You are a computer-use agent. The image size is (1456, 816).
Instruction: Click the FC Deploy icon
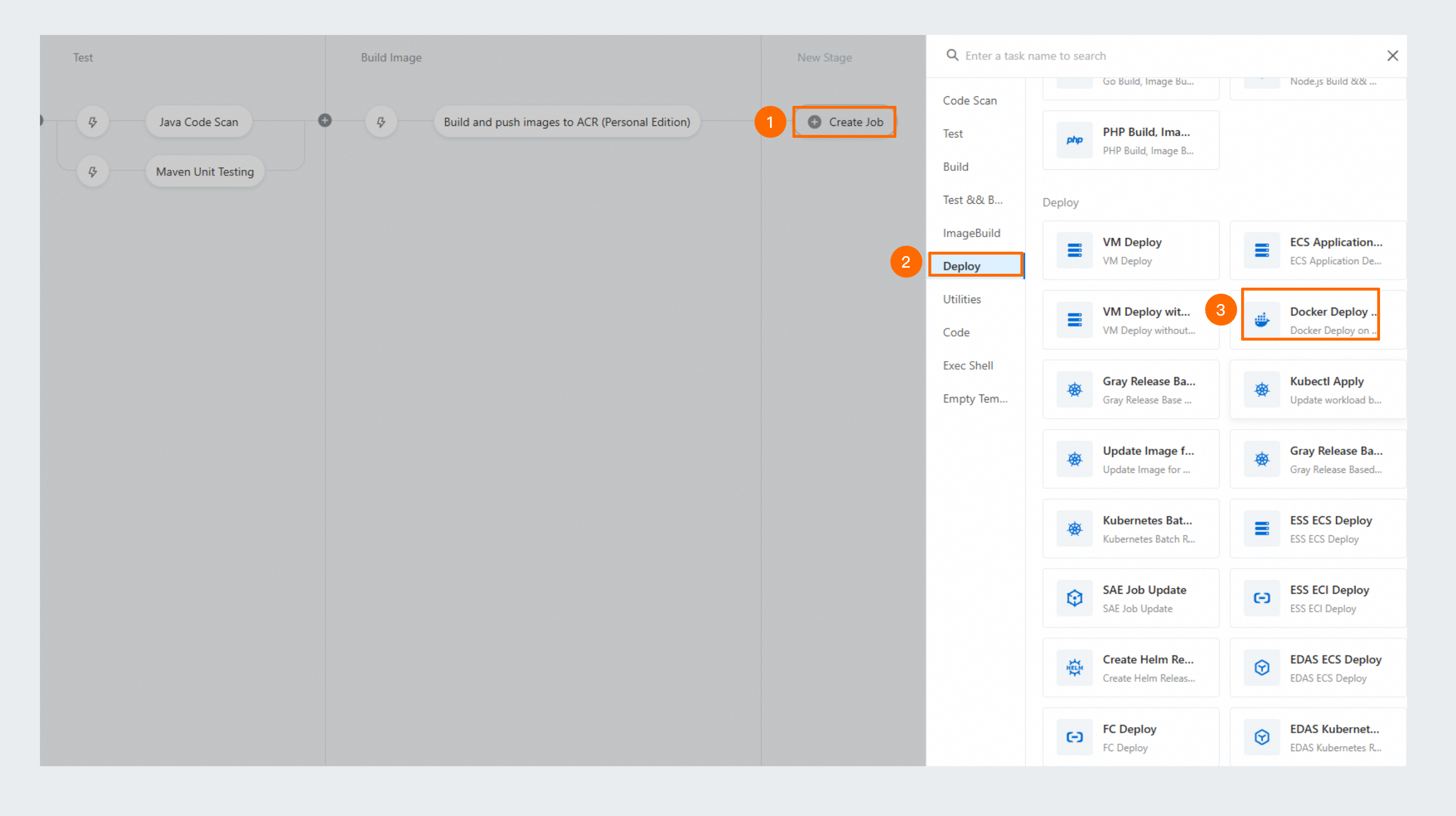pos(1074,737)
